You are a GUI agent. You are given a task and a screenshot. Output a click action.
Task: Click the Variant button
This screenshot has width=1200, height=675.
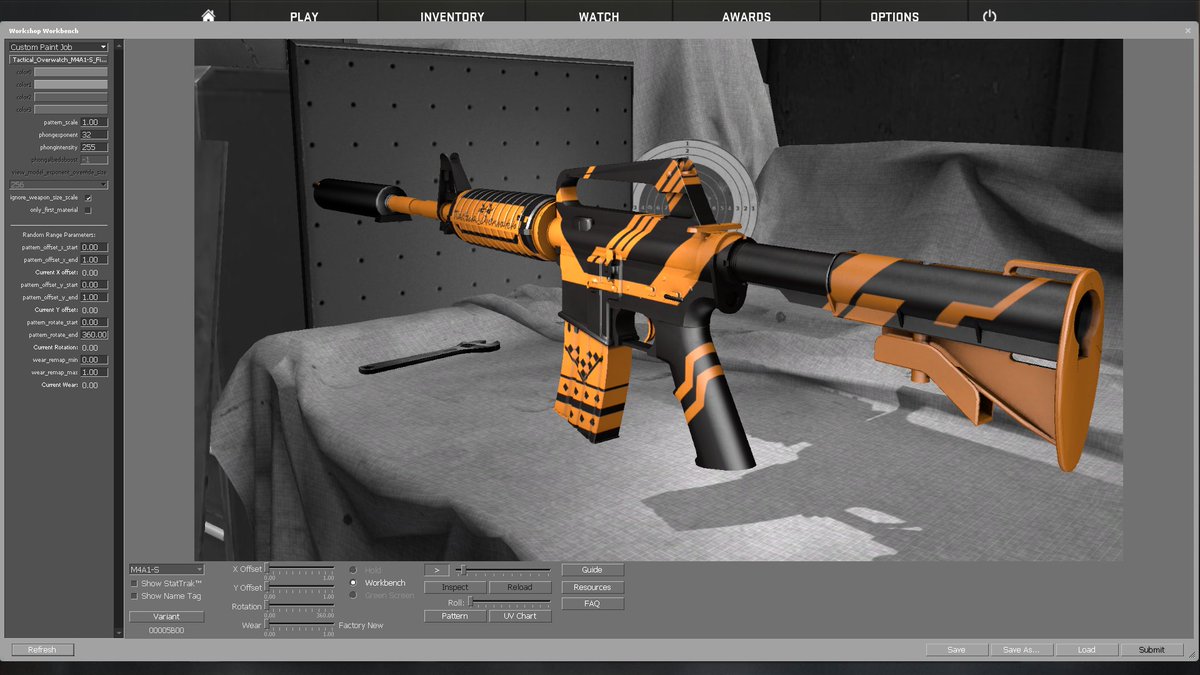point(166,617)
